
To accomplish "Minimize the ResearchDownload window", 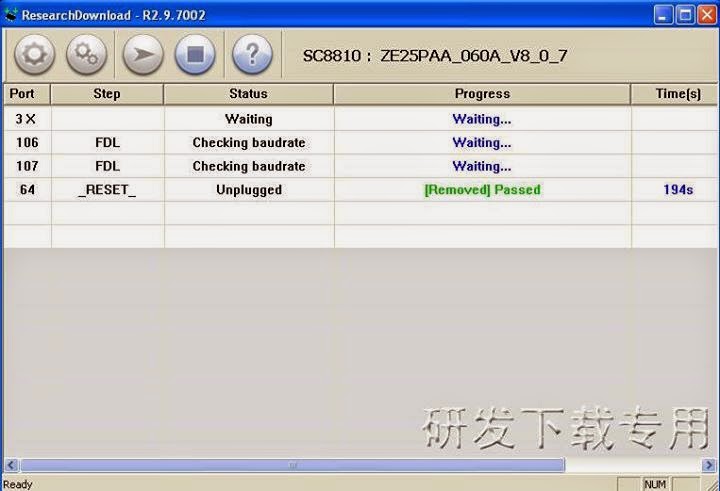I will pos(663,15).
